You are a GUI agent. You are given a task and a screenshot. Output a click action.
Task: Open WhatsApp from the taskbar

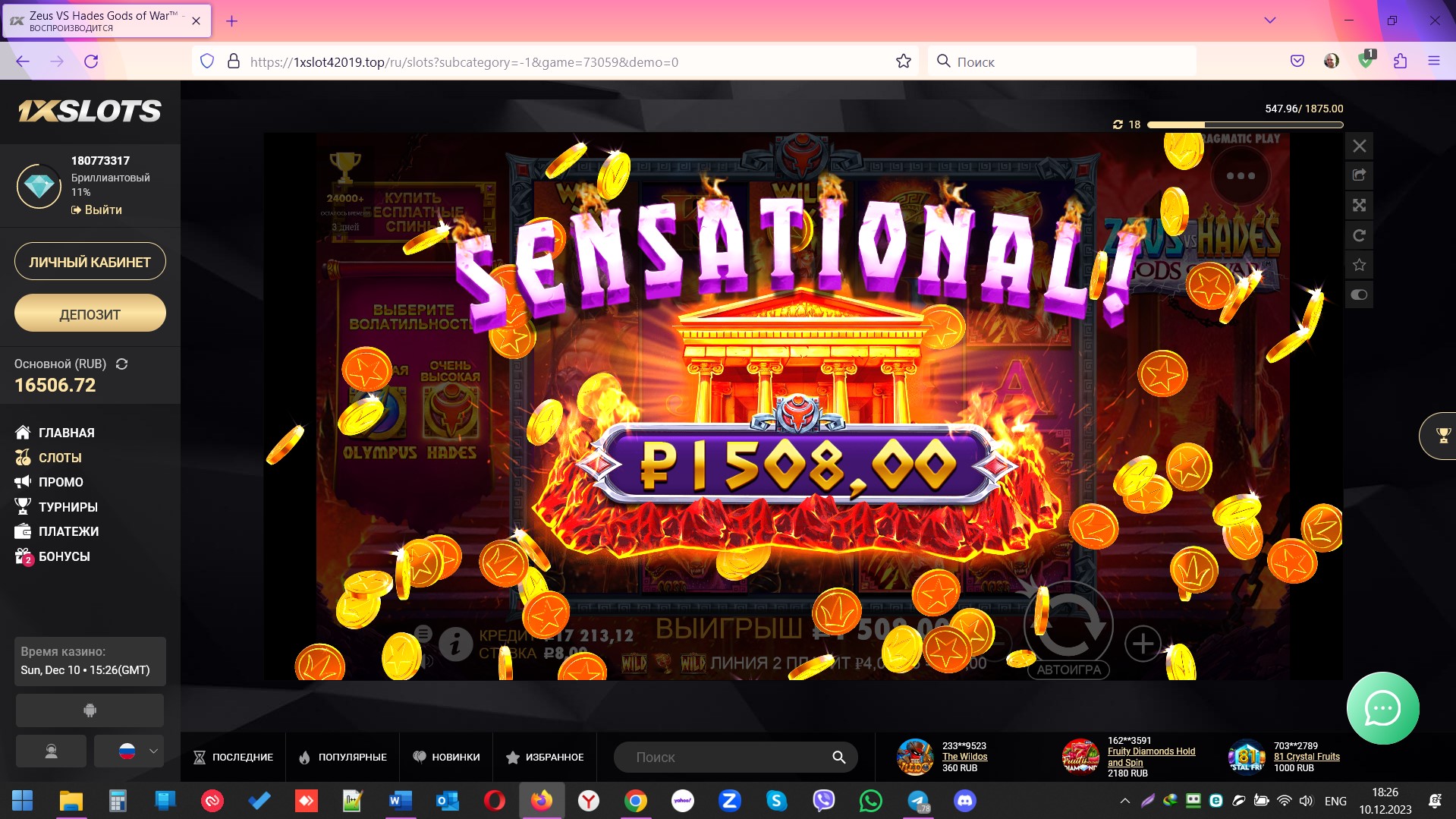coord(871,800)
